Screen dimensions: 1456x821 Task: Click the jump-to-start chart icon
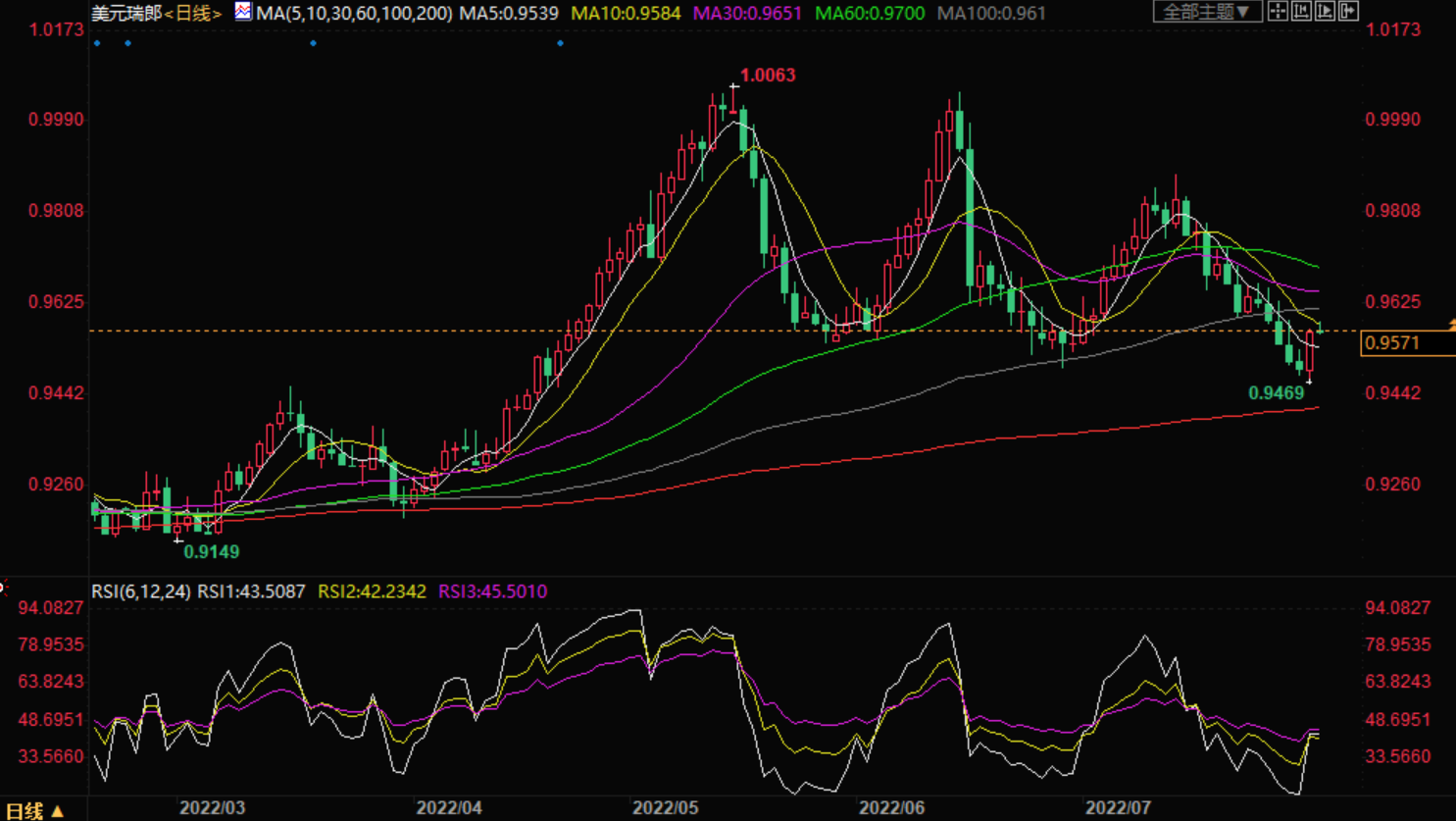1301,12
